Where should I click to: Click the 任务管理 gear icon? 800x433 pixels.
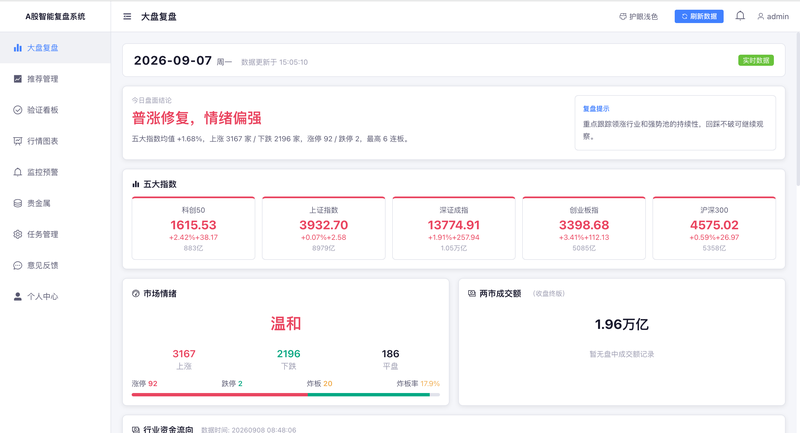coord(18,235)
